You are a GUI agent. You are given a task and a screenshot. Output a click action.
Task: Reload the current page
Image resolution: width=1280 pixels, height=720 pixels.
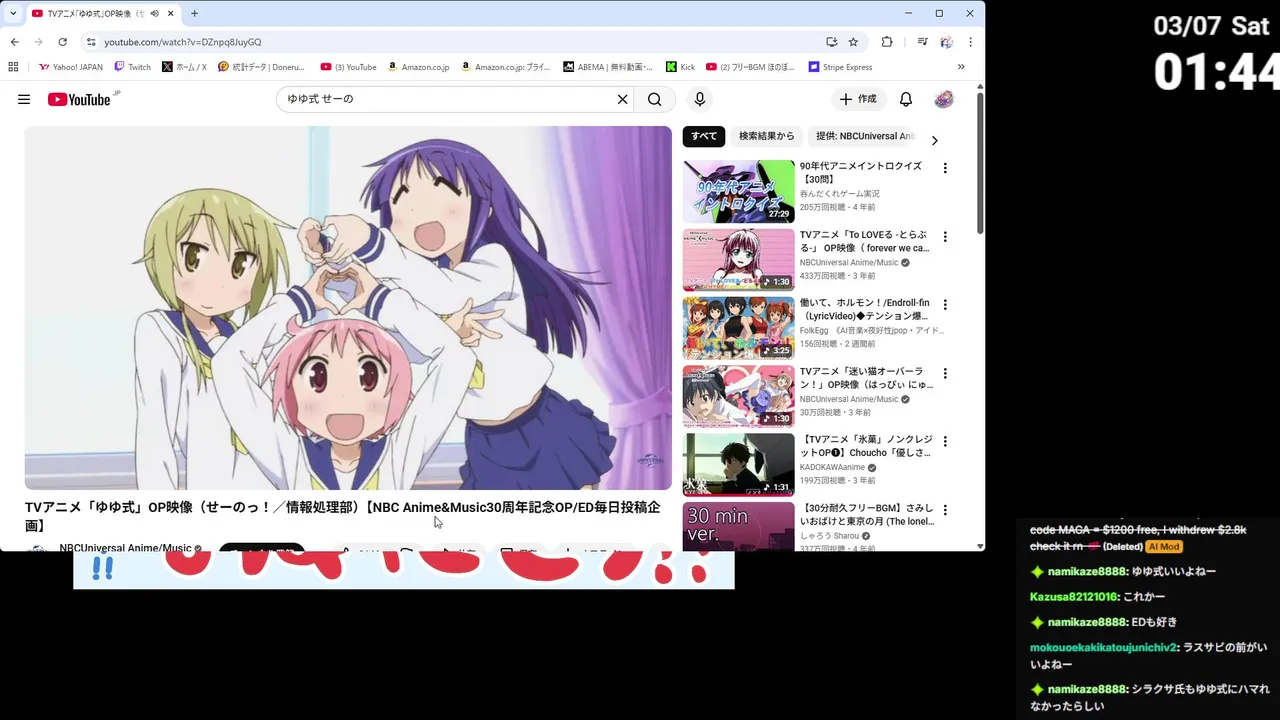coord(62,42)
